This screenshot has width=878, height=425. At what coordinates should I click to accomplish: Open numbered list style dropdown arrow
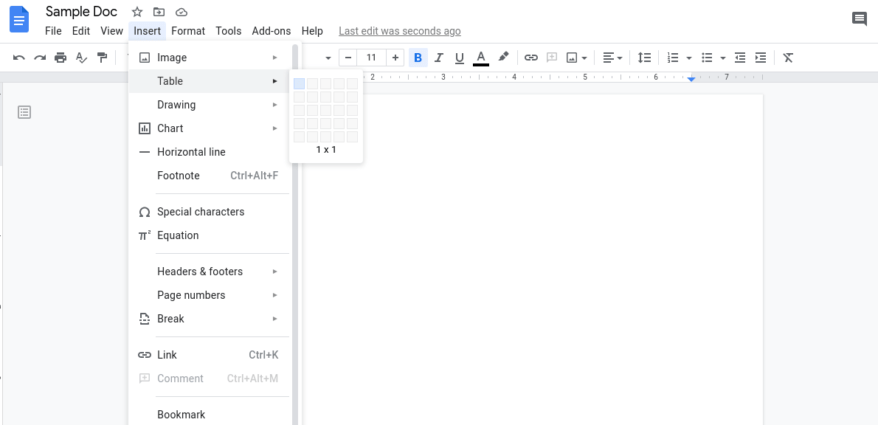pyautogui.click(x=689, y=58)
